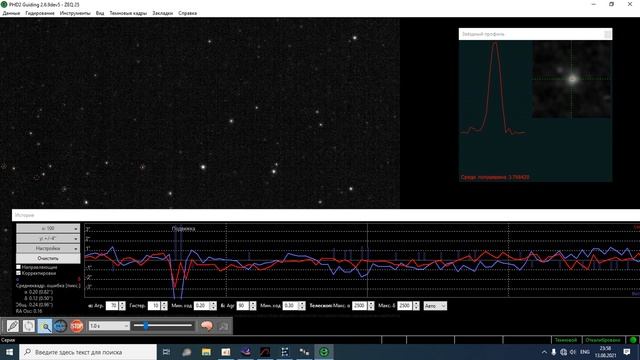Open the Гидирование menu
The image size is (640, 360).
[40, 13]
